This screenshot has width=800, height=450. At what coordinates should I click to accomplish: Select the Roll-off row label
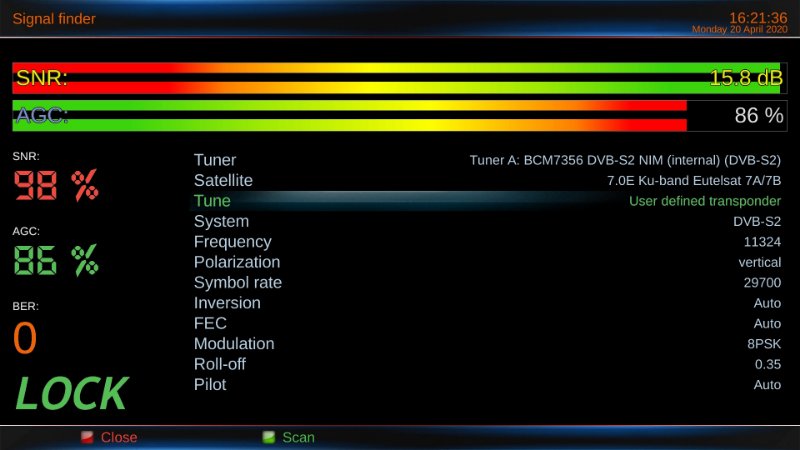click(x=220, y=364)
